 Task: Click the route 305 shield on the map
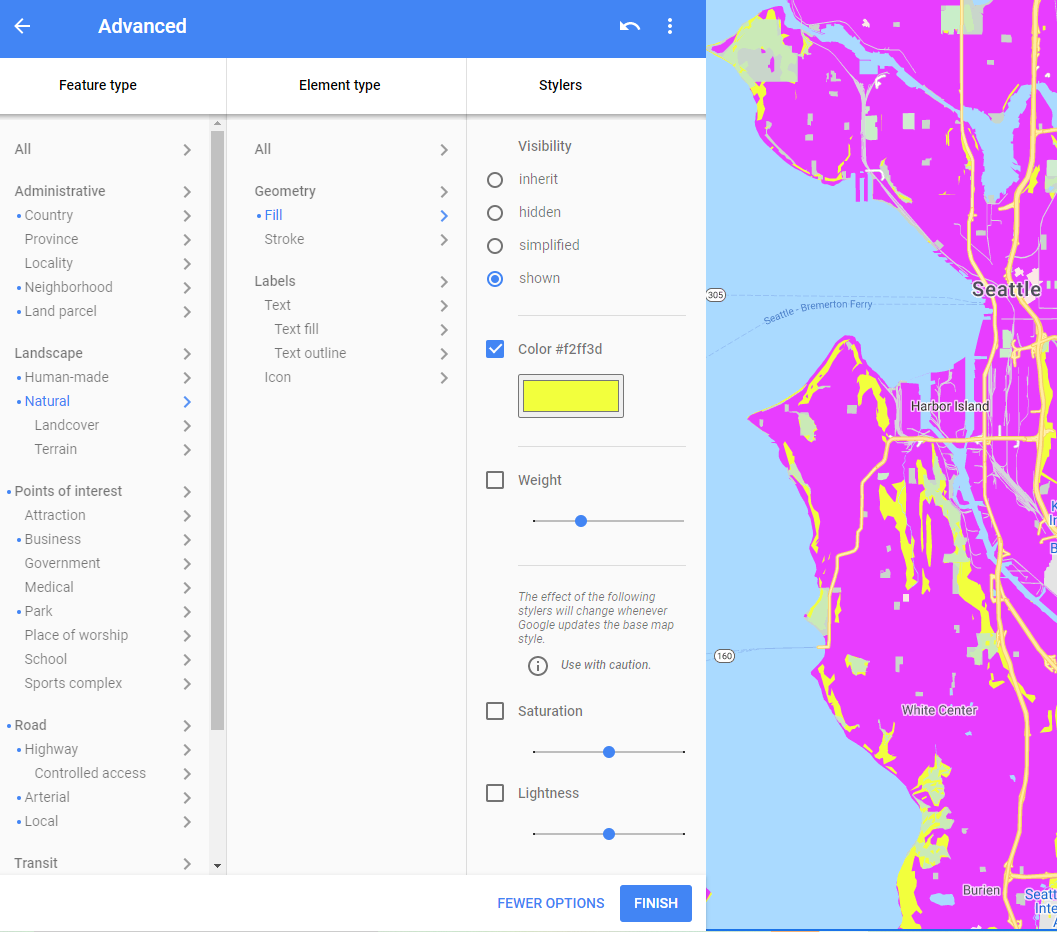pyautogui.click(x=715, y=295)
